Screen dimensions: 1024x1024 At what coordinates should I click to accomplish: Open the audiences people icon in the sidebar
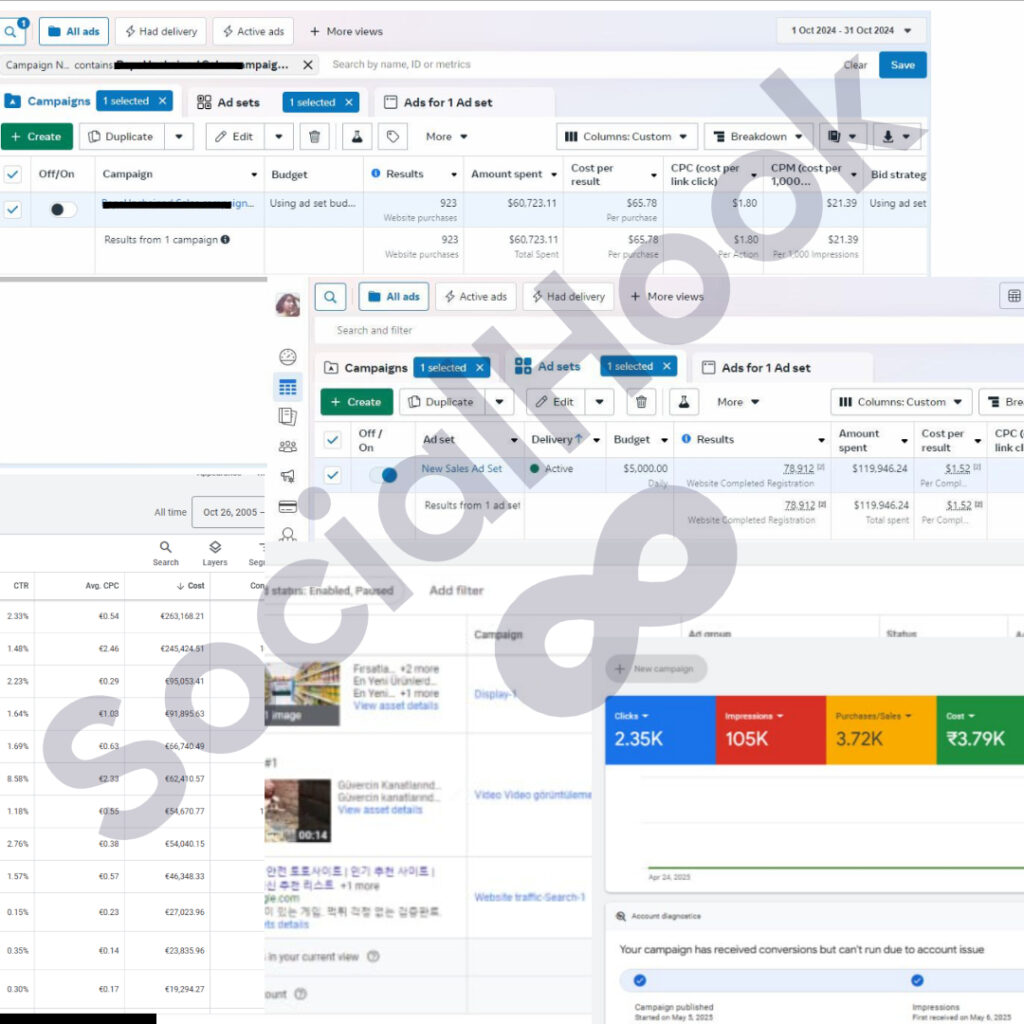coord(287,447)
